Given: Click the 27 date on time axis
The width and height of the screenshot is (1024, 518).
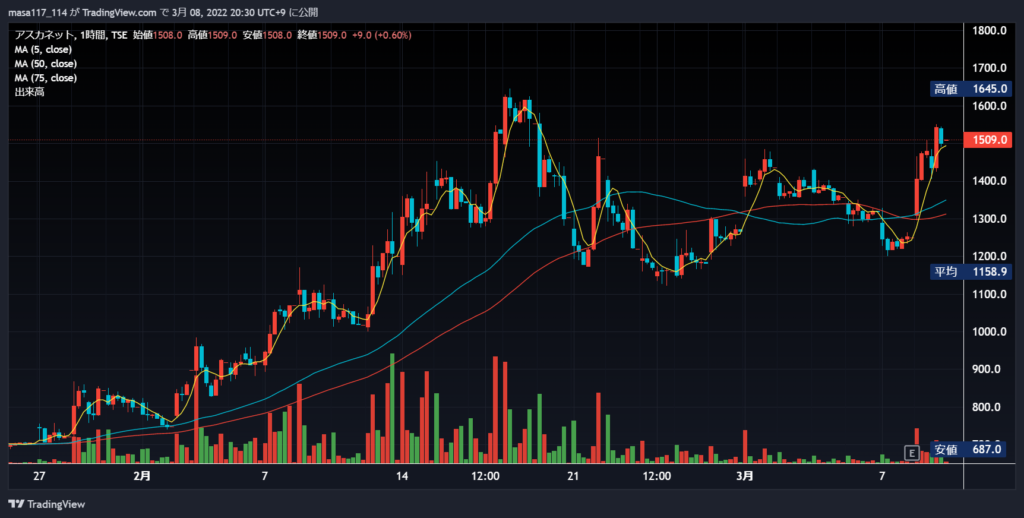Looking at the screenshot, I should pyautogui.click(x=39, y=476).
